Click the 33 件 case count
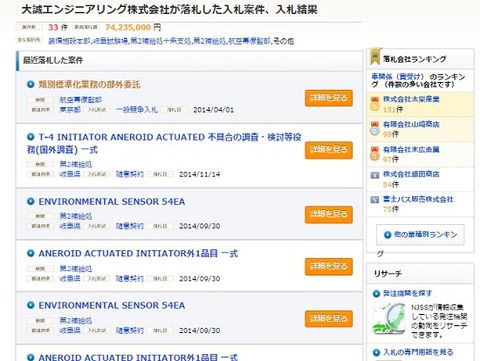The width and height of the screenshot is (480, 361). (58, 27)
